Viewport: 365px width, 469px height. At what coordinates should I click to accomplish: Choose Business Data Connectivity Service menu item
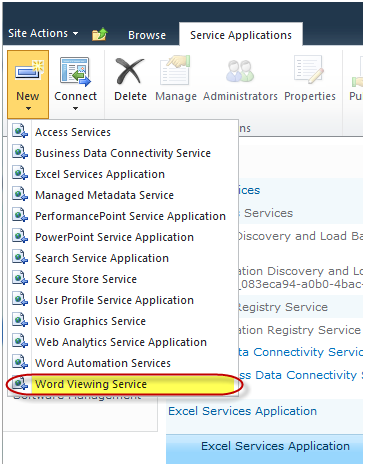point(123,153)
